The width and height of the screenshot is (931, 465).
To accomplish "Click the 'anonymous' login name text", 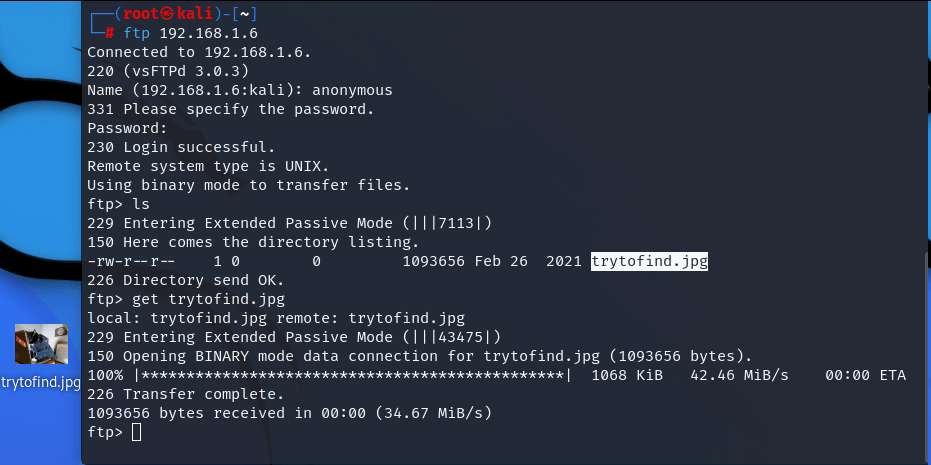I will [352, 90].
